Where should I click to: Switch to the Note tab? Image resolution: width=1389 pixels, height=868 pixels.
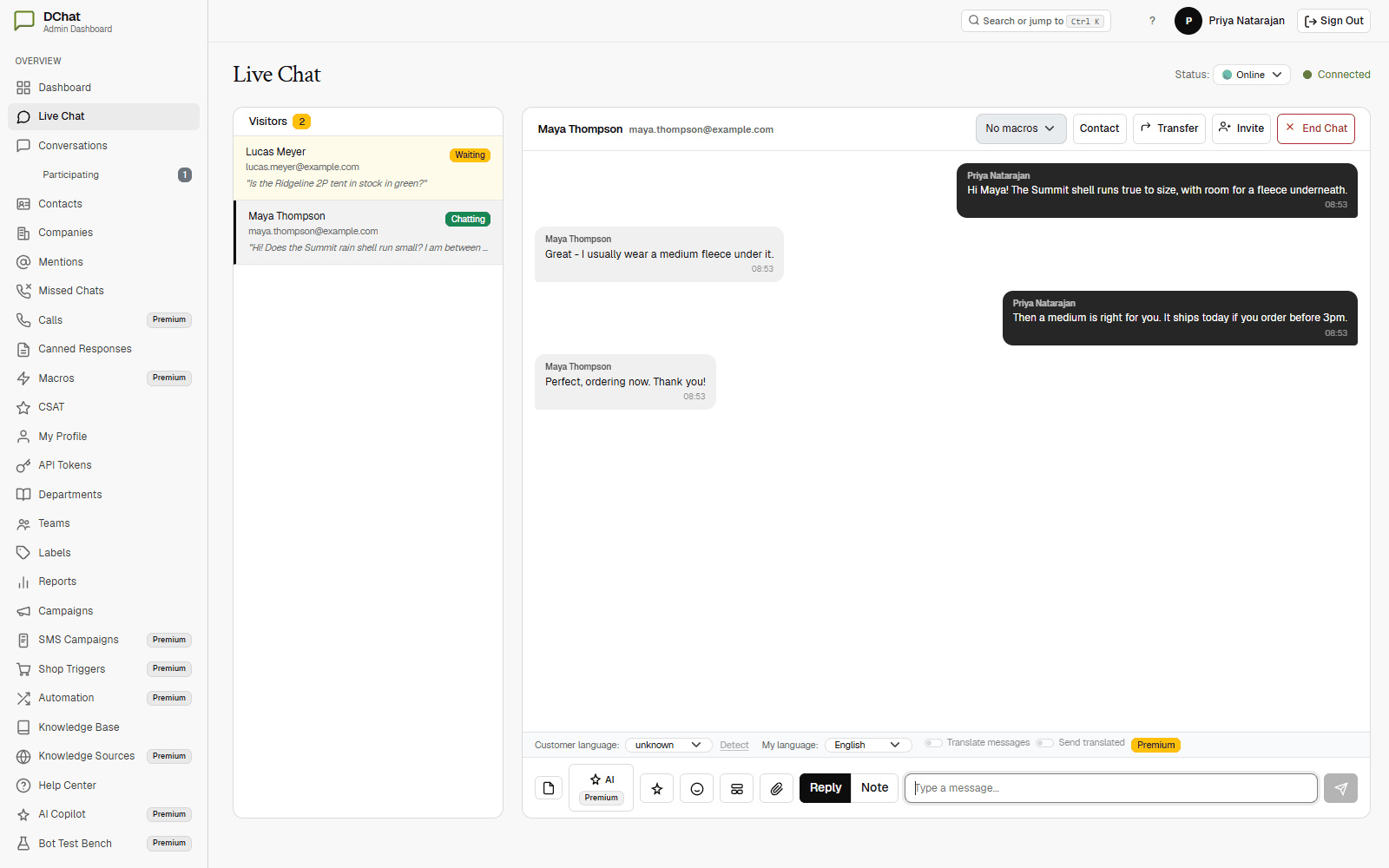coord(874,788)
